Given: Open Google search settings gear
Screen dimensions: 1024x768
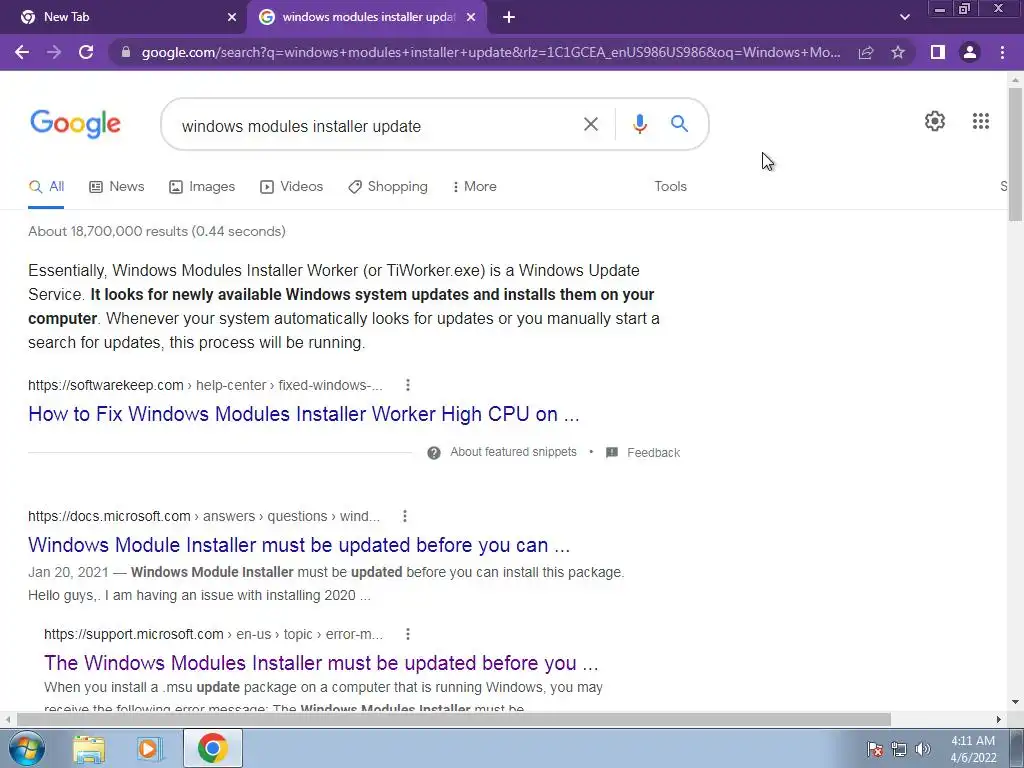Looking at the screenshot, I should (x=935, y=121).
